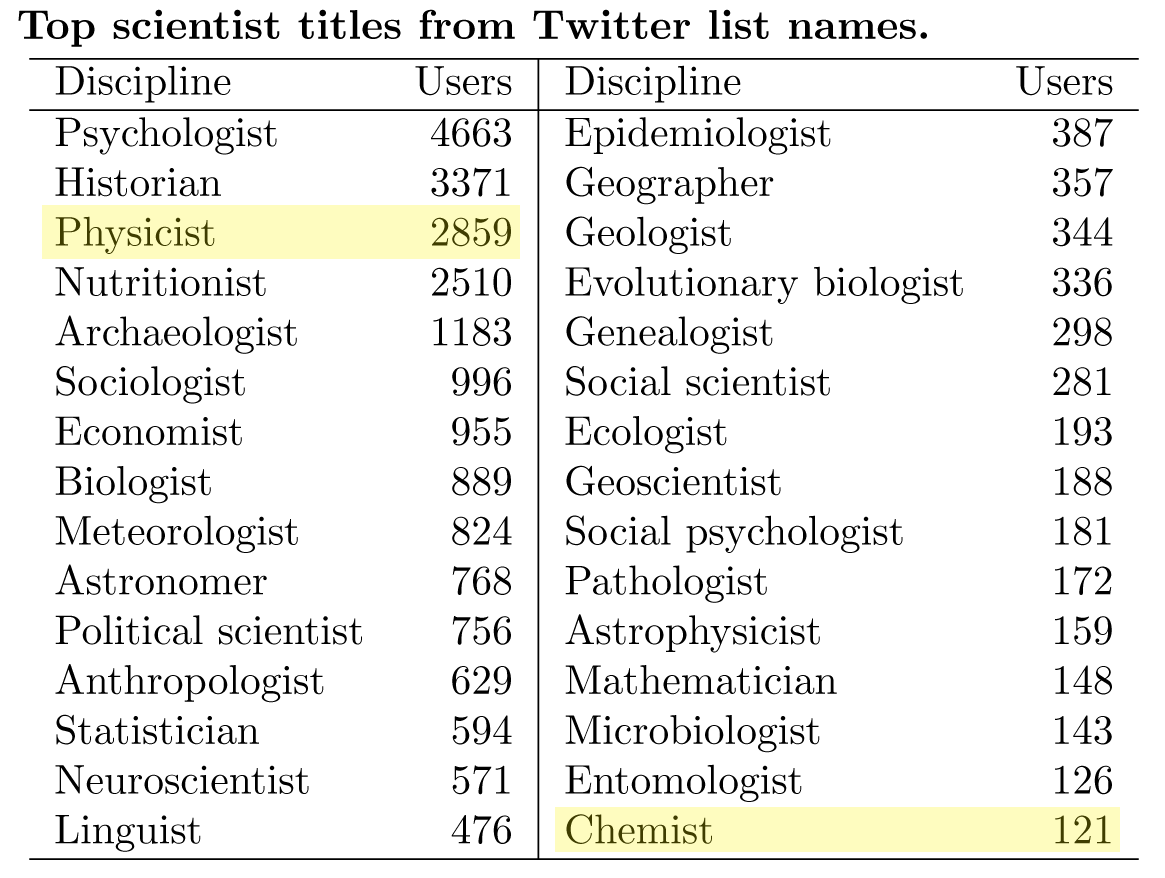Click the Entomologist count of 126
Image resolution: width=1165 pixels, height=878 pixels.
[1082, 781]
